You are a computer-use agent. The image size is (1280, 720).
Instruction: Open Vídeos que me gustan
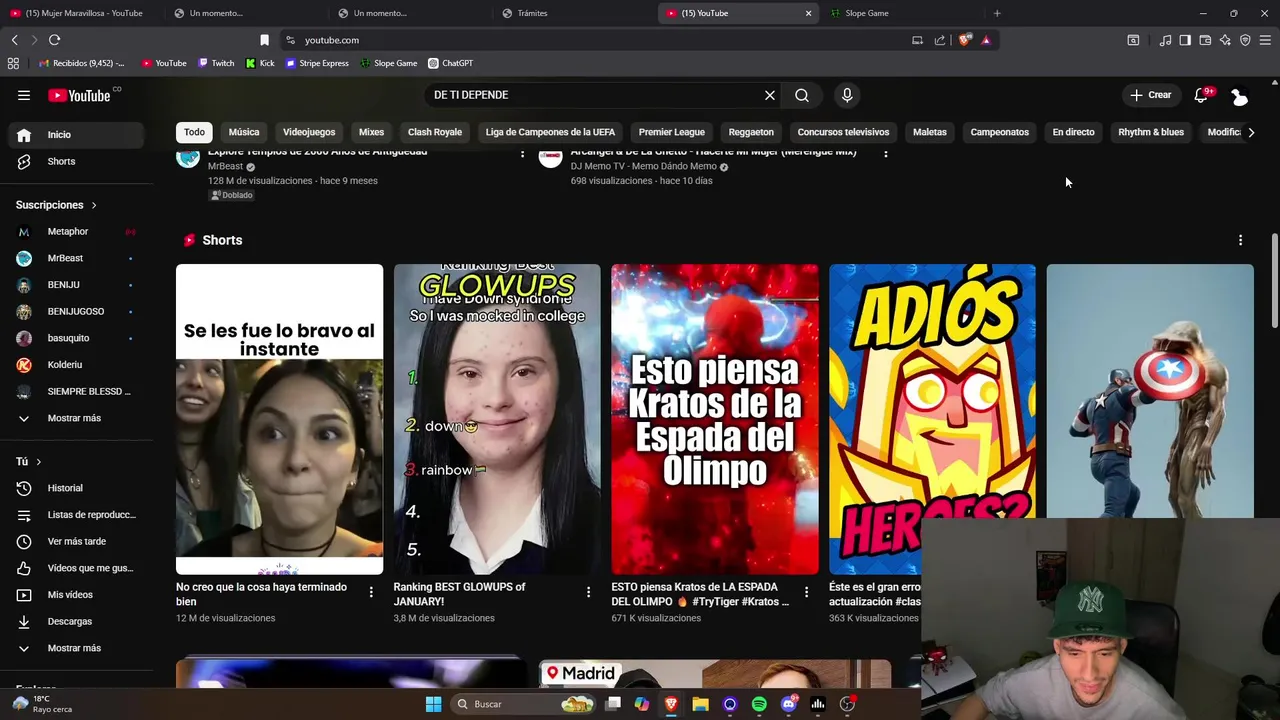tap(76, 568)
